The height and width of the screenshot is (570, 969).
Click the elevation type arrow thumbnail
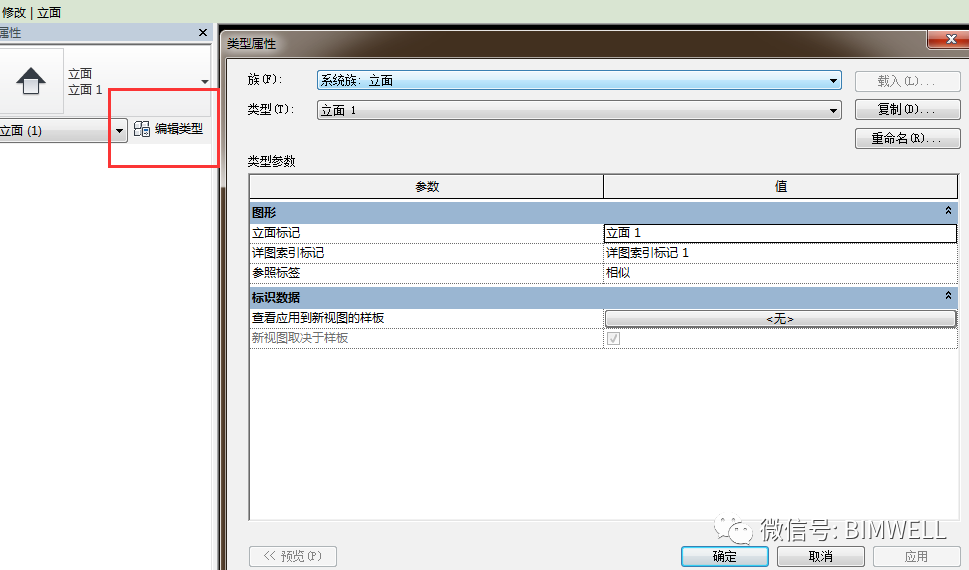point(31,82)
